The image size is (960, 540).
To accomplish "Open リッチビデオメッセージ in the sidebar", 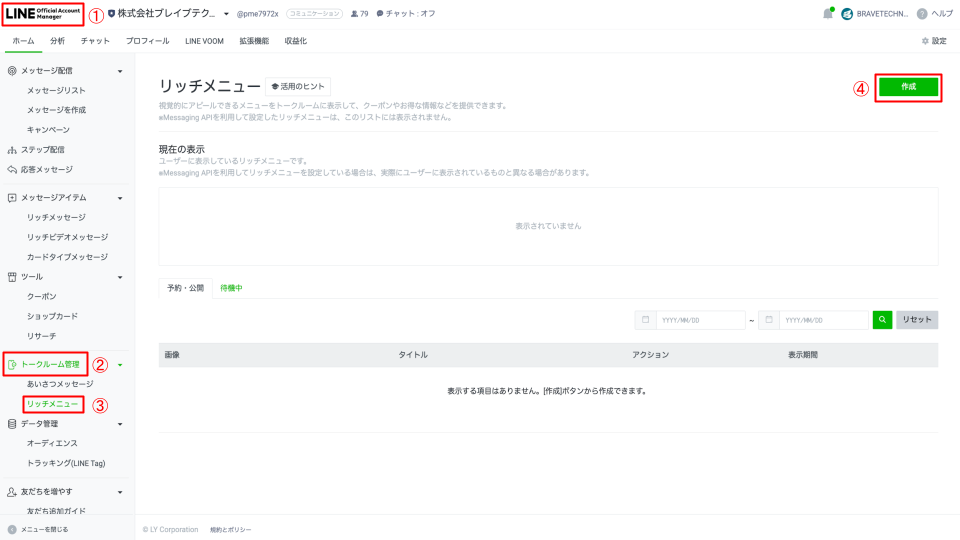I will pyautogui.click(x=67, y=237).
